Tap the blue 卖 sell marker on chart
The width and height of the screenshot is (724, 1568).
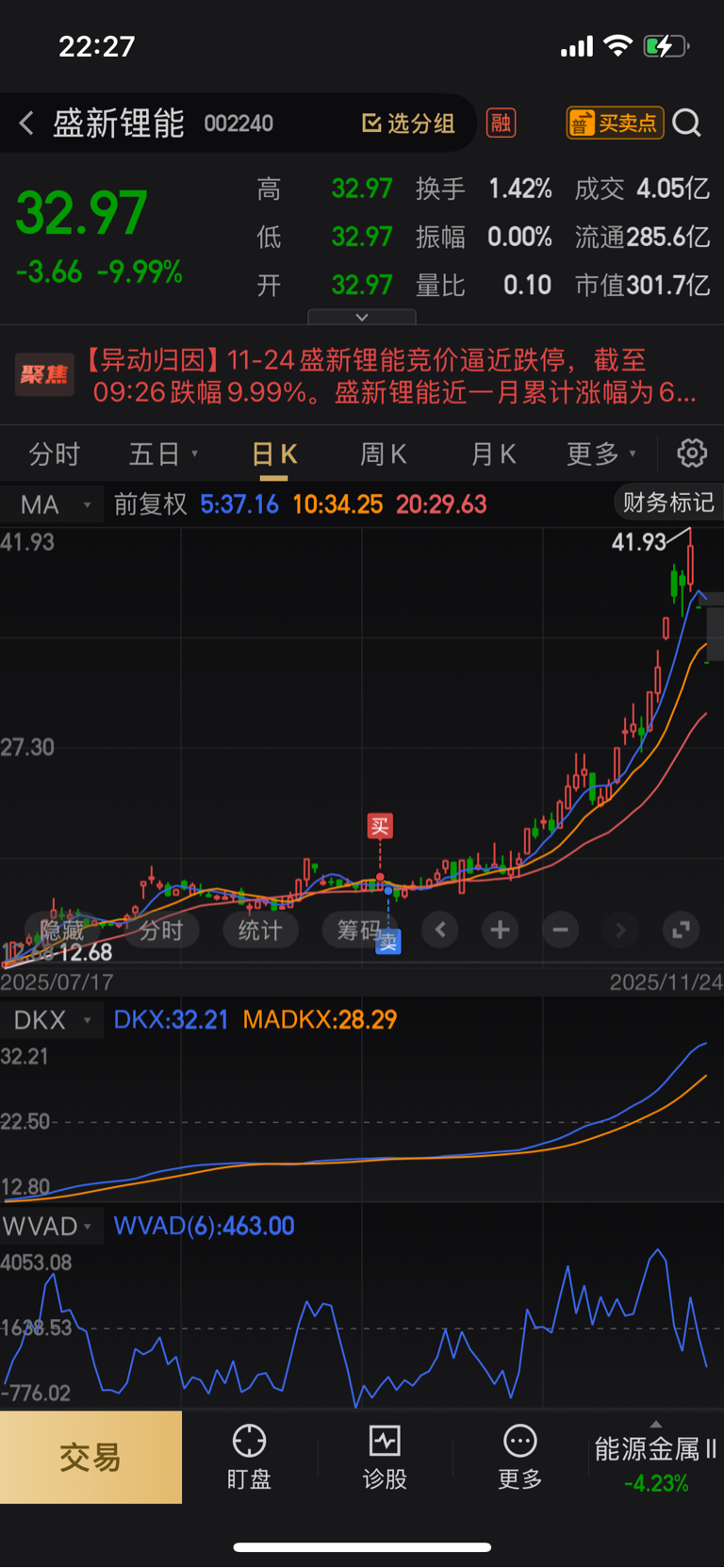pos(388,941)
